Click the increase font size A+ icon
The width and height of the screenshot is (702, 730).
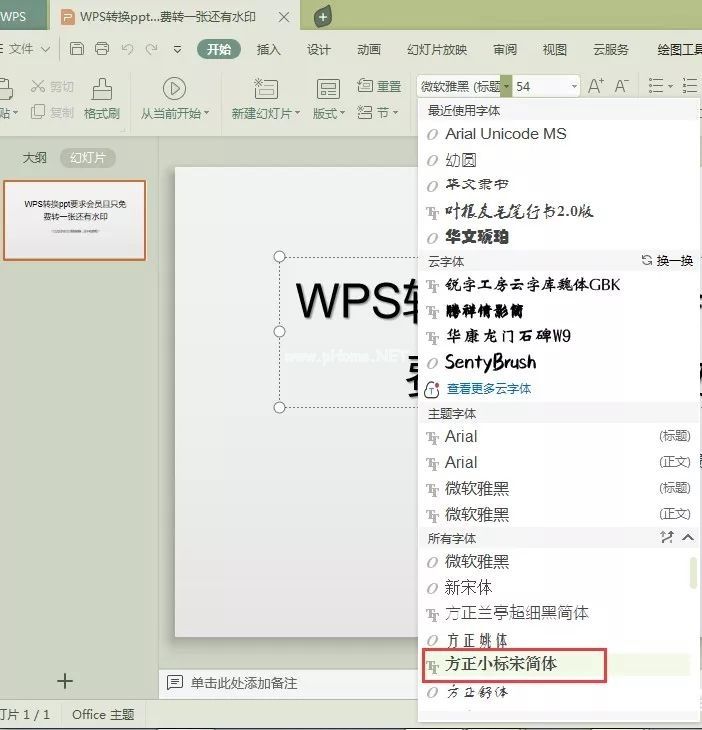(596, 86)
